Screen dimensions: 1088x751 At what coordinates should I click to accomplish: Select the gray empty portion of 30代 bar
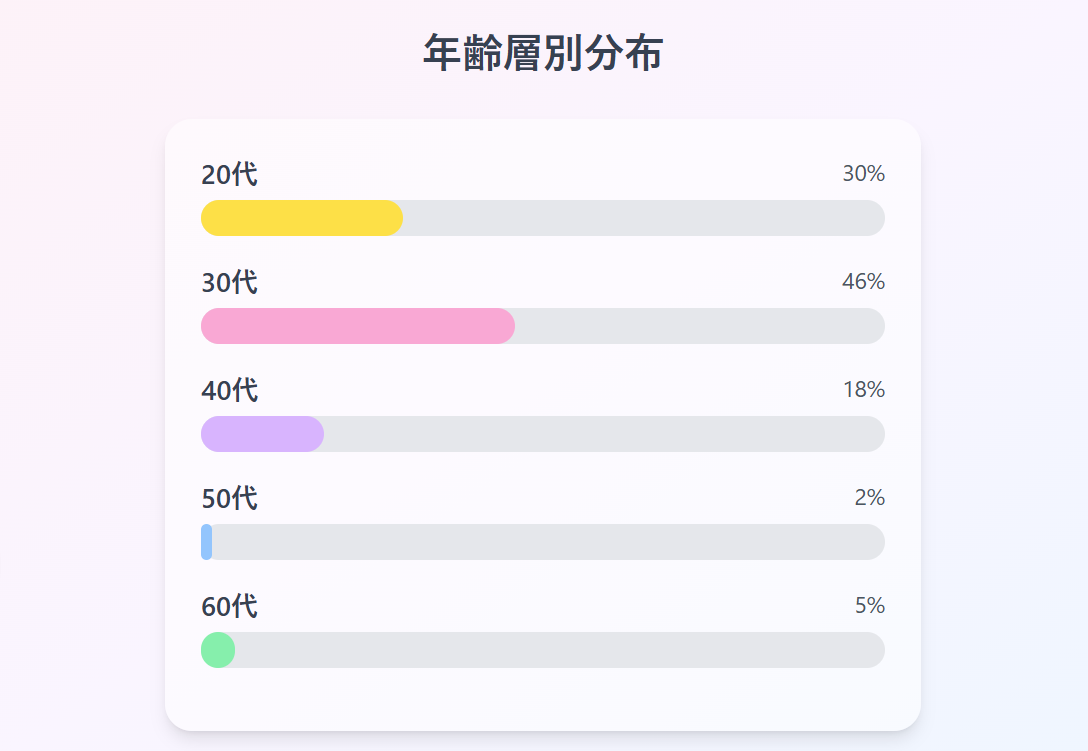tap(700, 326)
